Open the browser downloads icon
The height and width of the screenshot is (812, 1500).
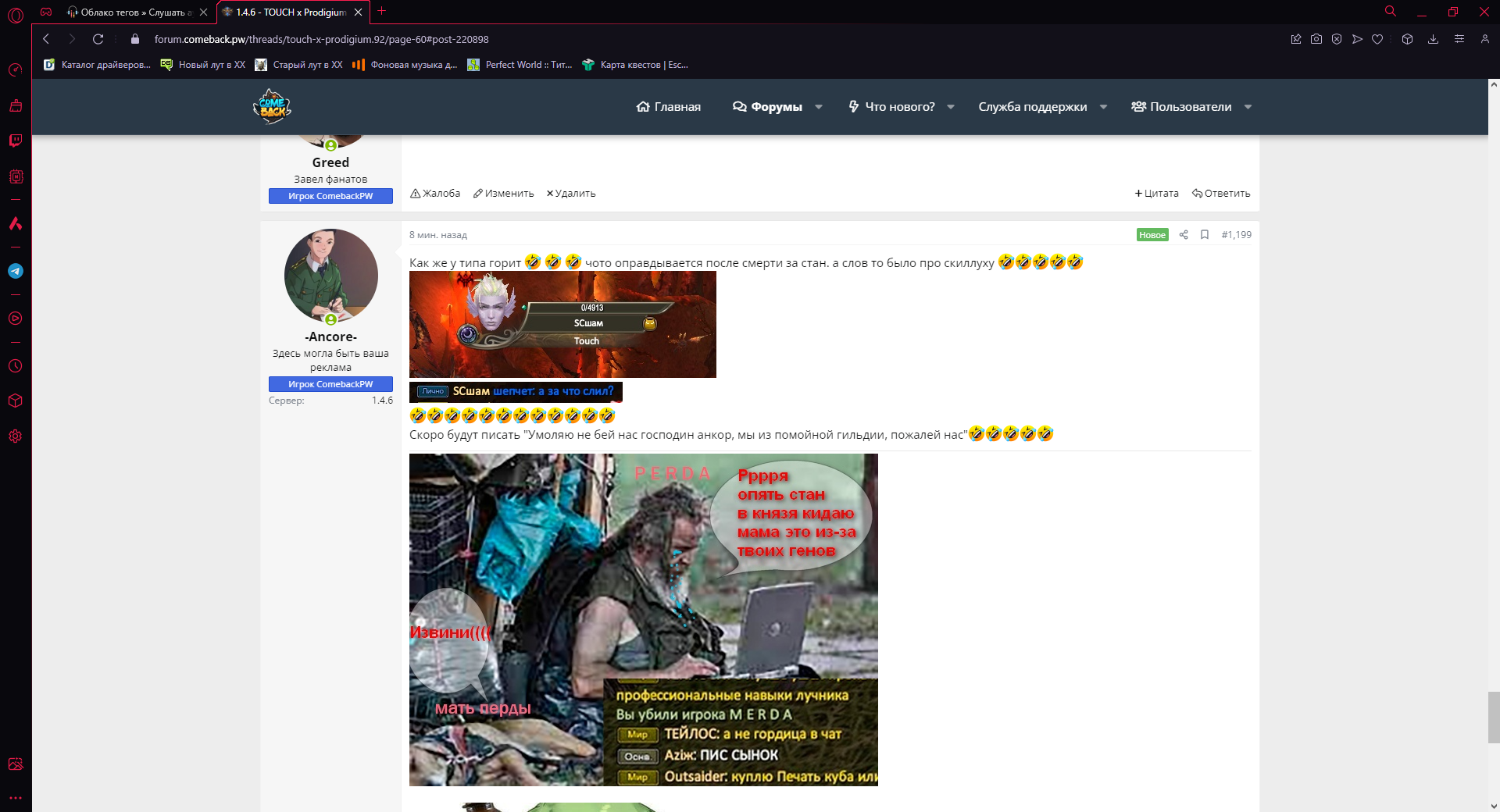tap(1433, 39)
